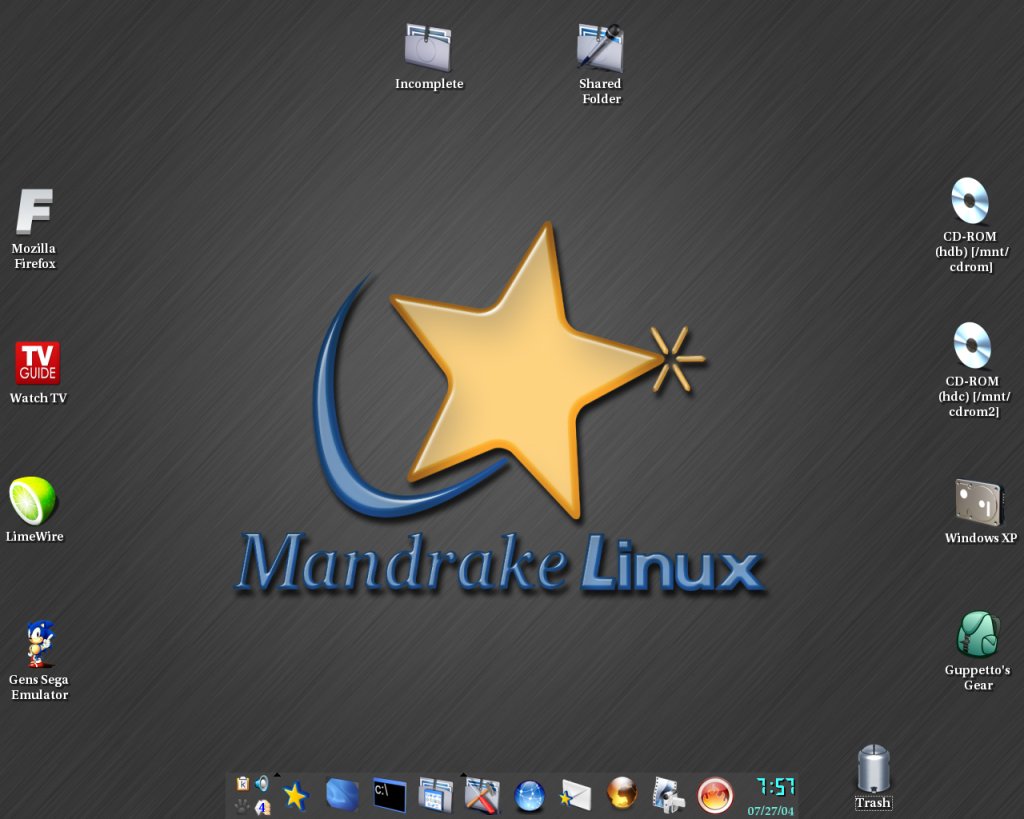
Task: Click the 07/27/04 date display
Action: (x=771, y=811)
